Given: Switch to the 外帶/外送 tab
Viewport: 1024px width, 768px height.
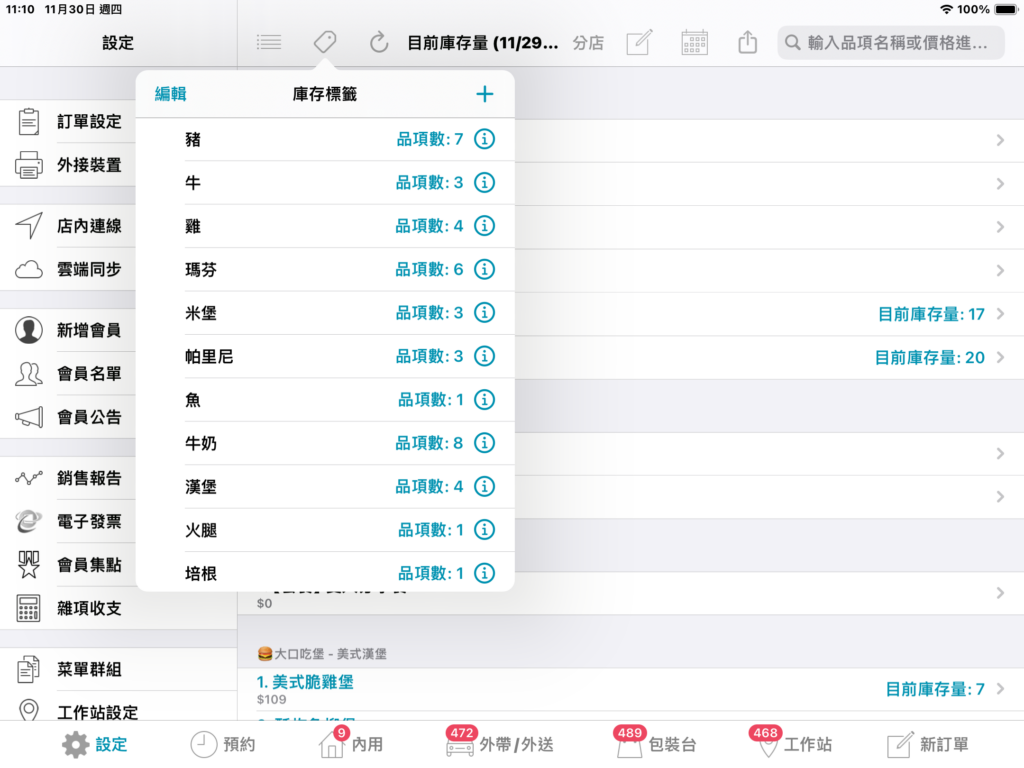Looking at the screenshot, I should click(x=500, y=743).
